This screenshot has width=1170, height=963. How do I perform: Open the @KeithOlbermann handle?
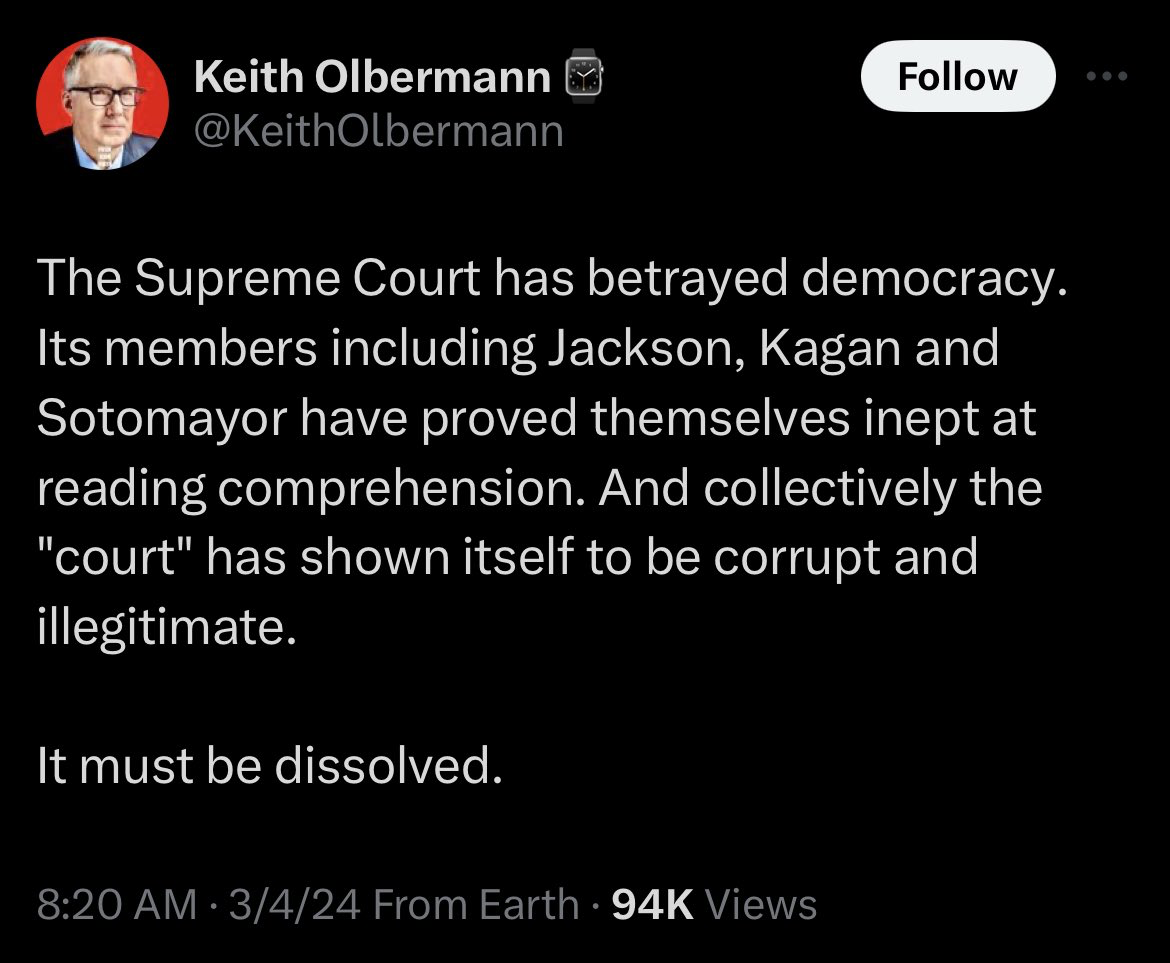pos(379,131)
